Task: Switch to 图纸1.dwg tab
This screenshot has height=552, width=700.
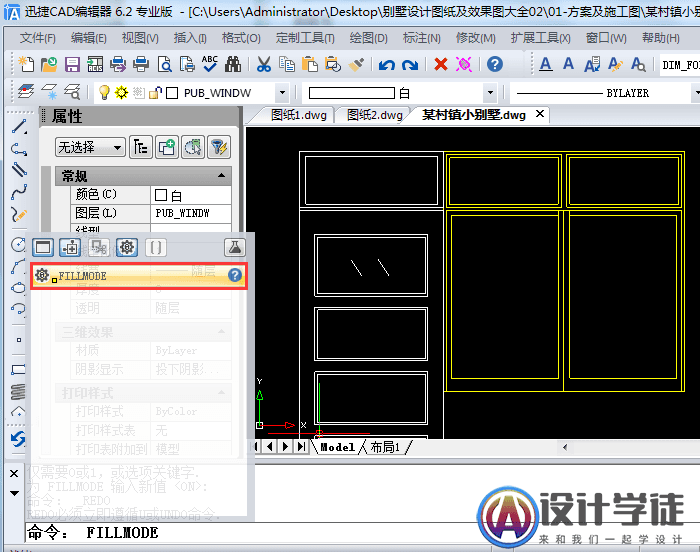Action: tap(299, 115)
